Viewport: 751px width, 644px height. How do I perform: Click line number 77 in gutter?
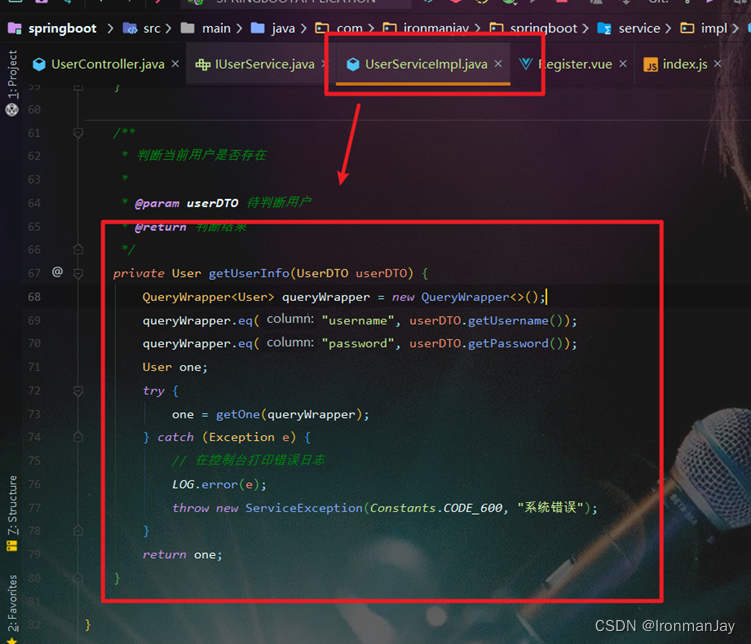click(x=34, y=508)
